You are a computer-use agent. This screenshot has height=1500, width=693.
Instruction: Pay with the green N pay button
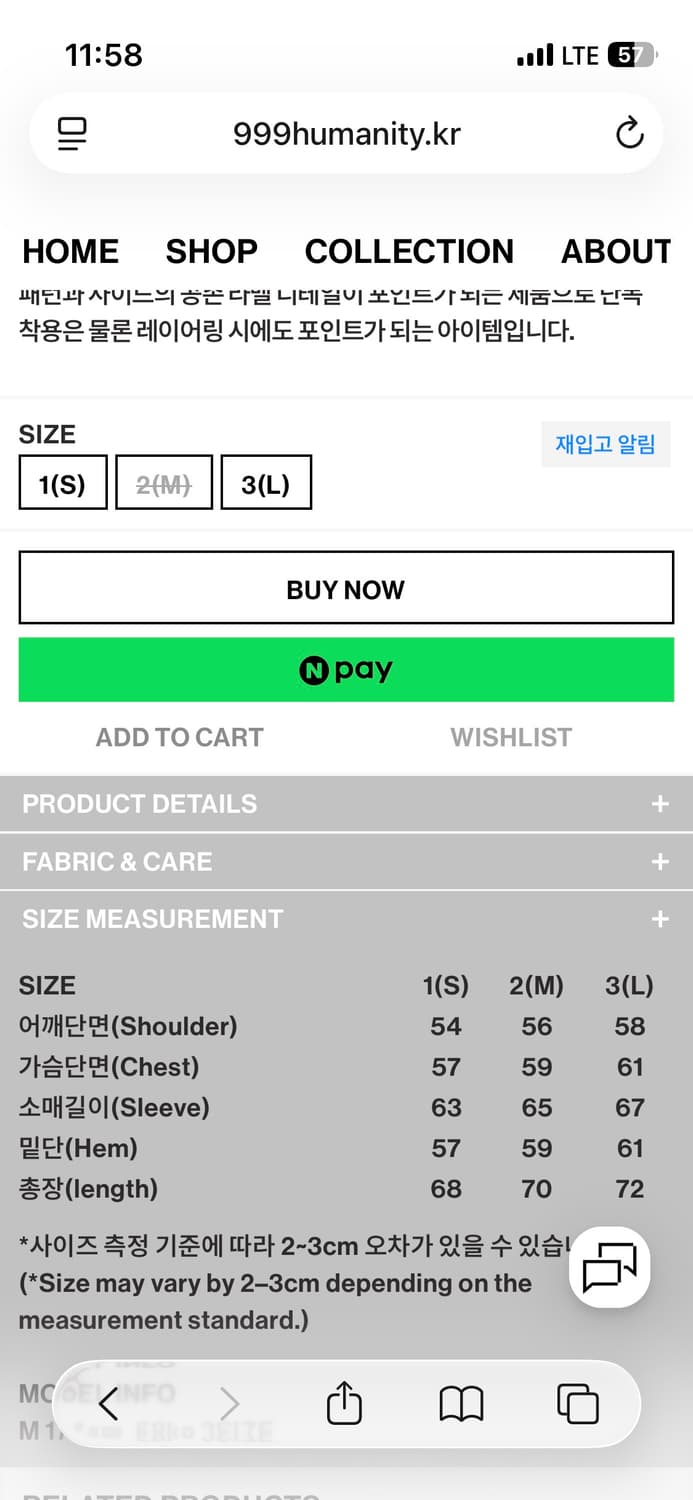346,670
